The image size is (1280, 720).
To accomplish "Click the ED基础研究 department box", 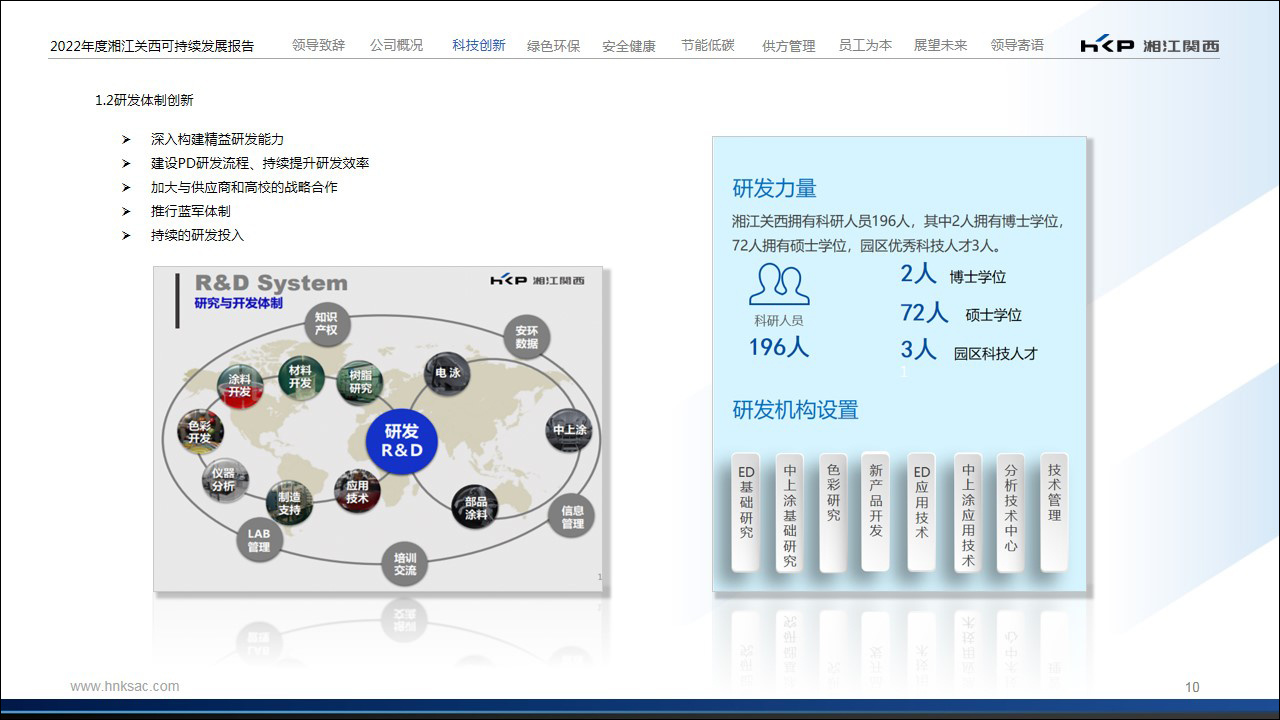I will click(x=746, y=512).
